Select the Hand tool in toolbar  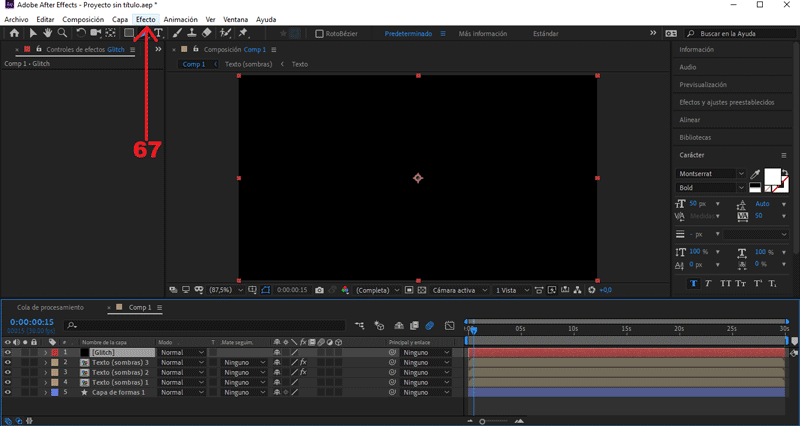(47, 33)
